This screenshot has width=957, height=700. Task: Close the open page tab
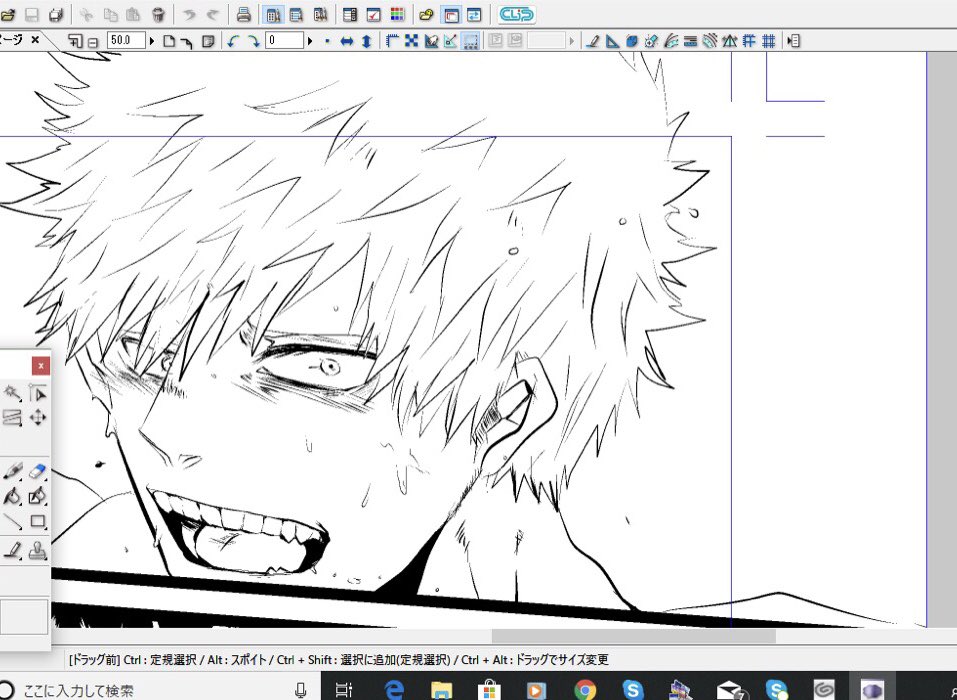(35, 40)
